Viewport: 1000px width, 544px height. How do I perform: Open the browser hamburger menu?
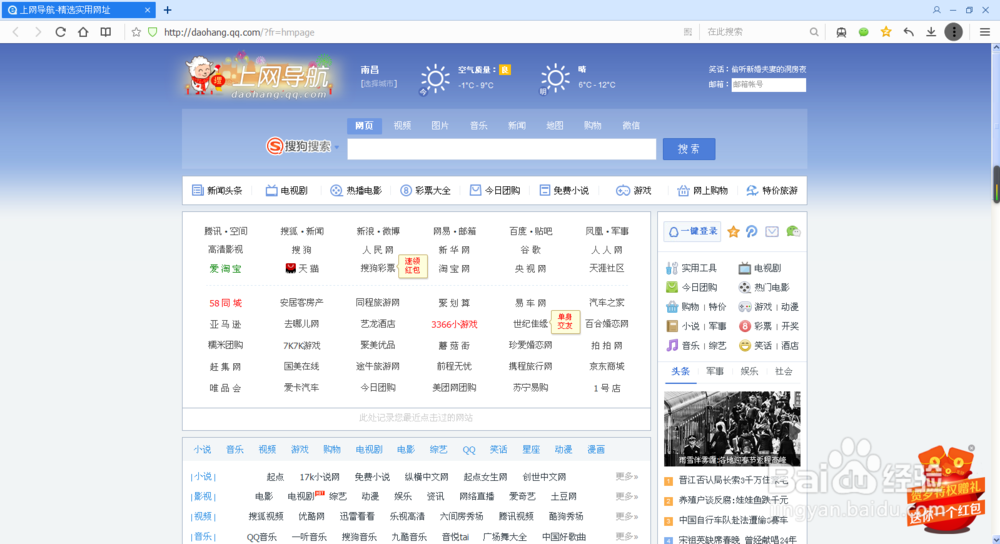985,32
